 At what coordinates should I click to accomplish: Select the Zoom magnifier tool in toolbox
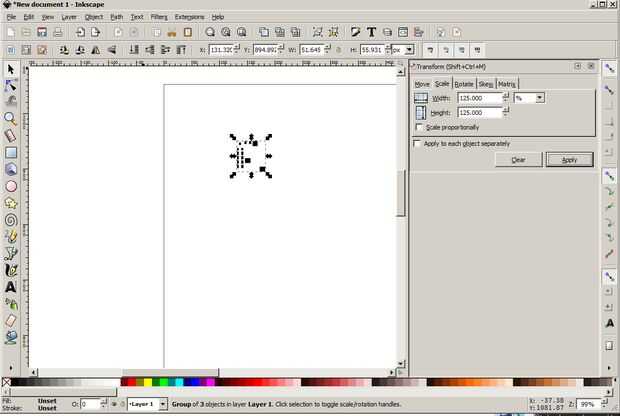tap(11, 118)
